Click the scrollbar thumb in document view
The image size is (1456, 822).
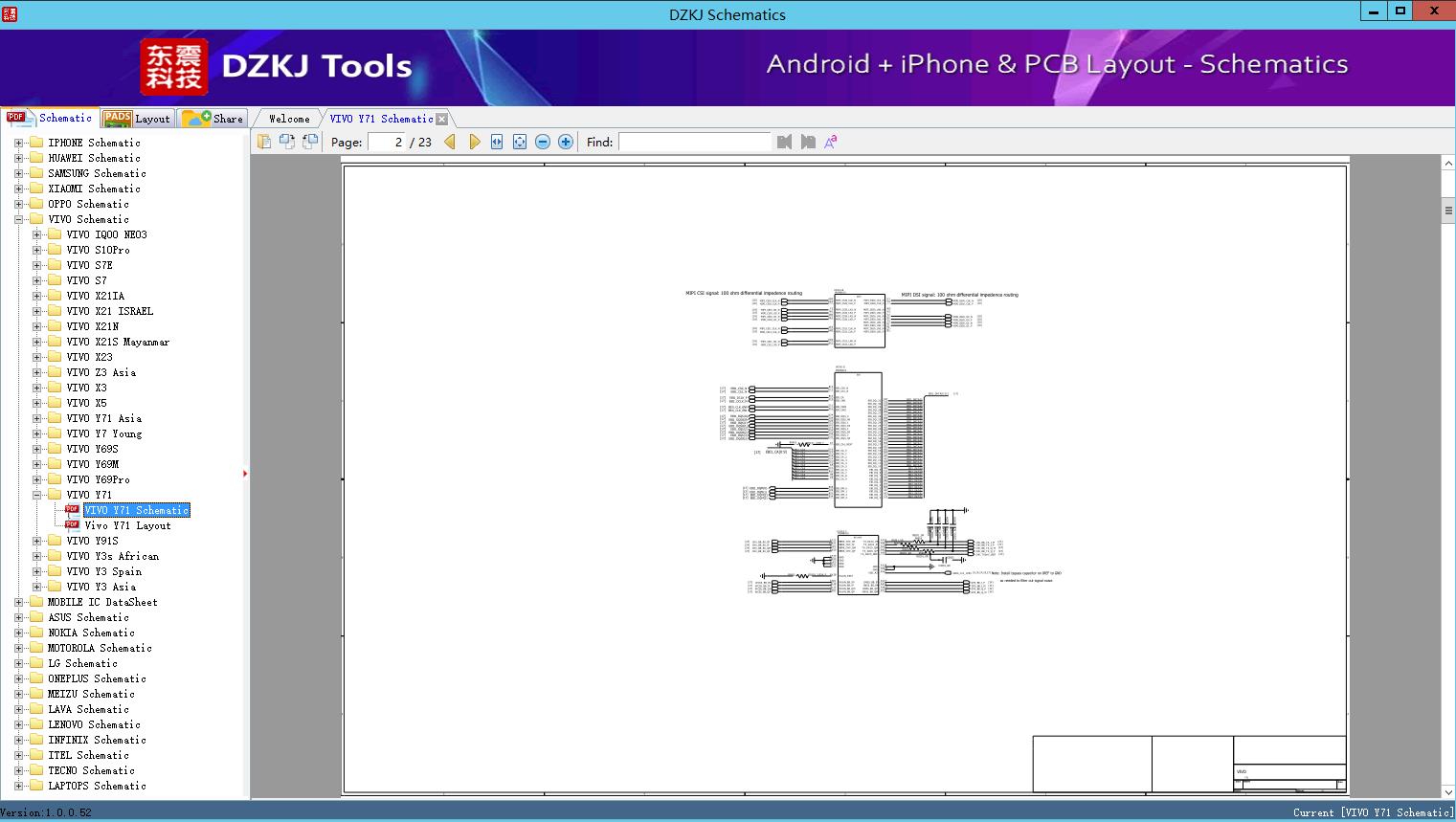(x=1448, y=211)
